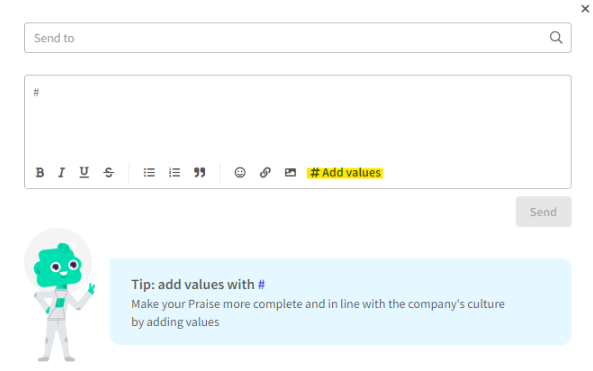The height and width of the screenshot is (371, 593).
Task: Close the praise dialog
Action: 585,9
